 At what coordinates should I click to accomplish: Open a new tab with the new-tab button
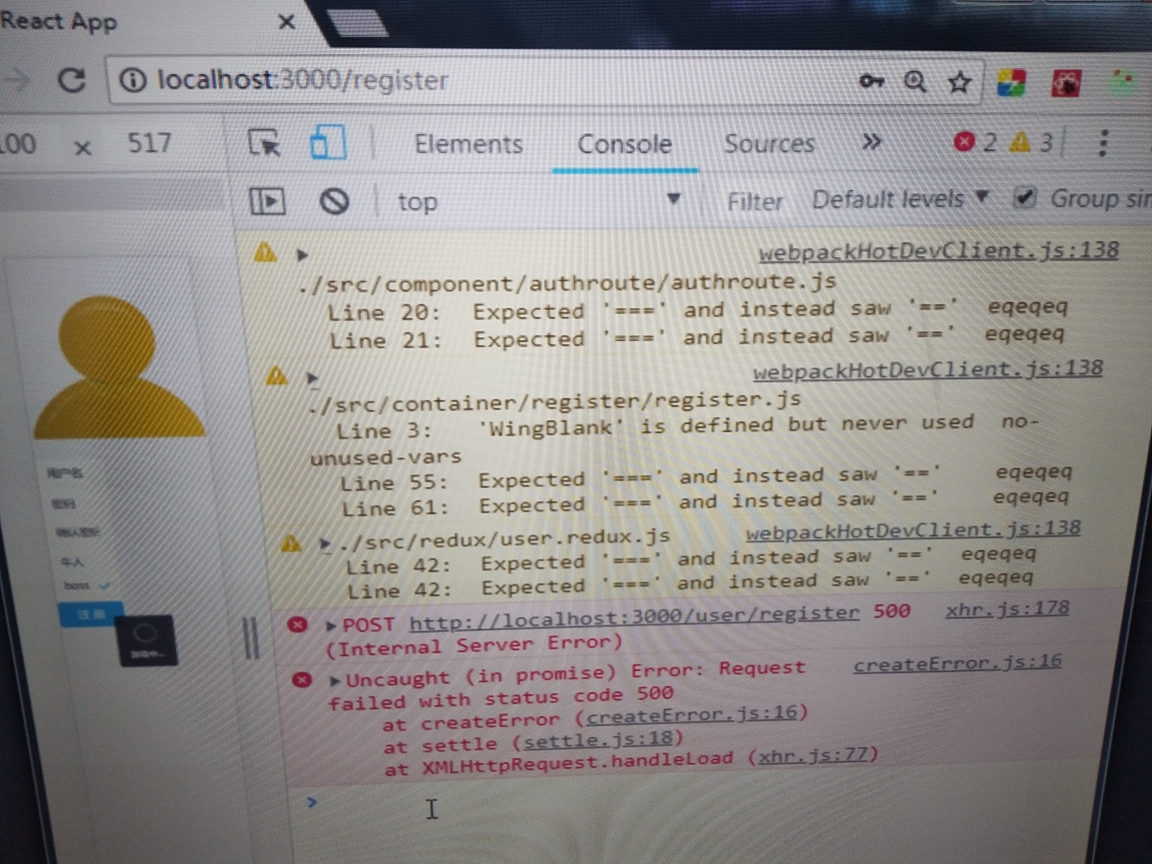pos(357,22)
